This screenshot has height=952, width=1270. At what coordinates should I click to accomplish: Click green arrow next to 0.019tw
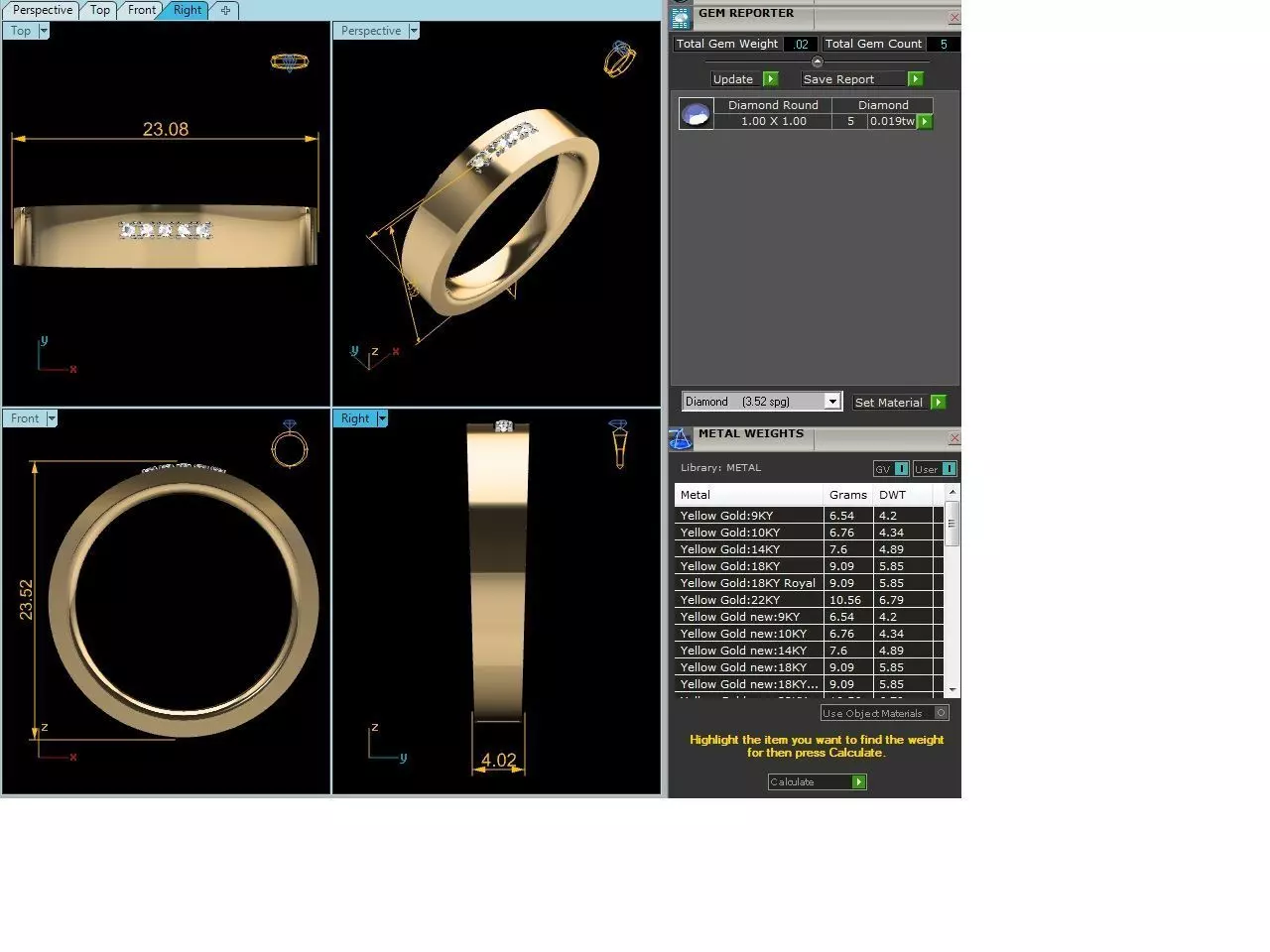tap(925, 122)
